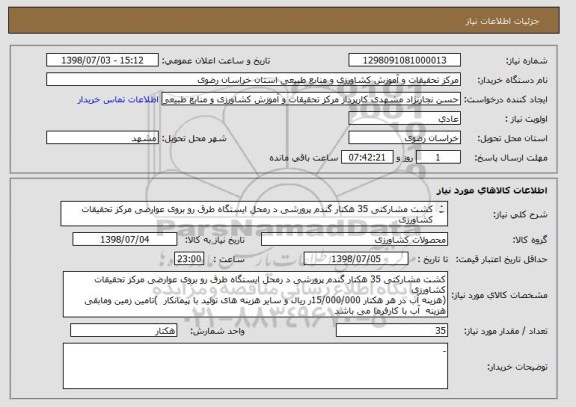Click the ساعت field showing 23:00
Screen dimensions: 576x407
point(189,259)
